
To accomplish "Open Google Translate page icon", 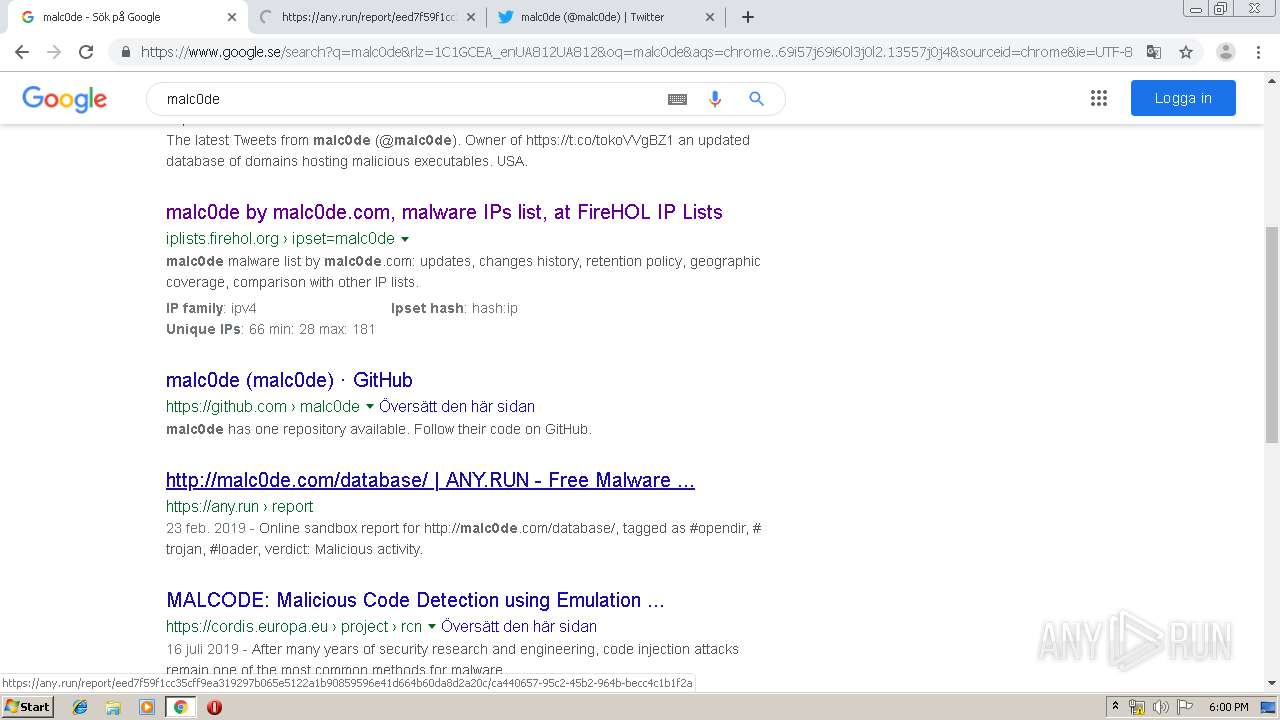I will (x=1154, y=52).
